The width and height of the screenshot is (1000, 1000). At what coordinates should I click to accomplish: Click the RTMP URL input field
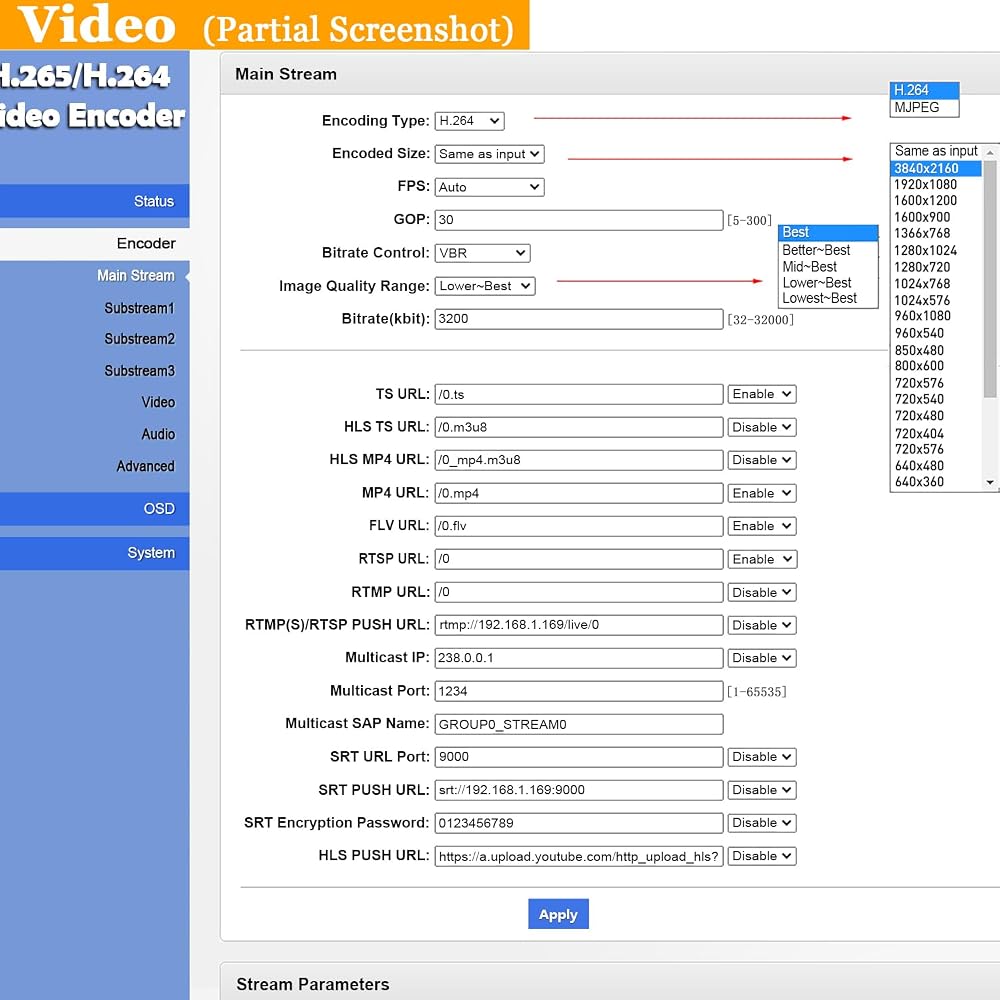tap(578, 592)
